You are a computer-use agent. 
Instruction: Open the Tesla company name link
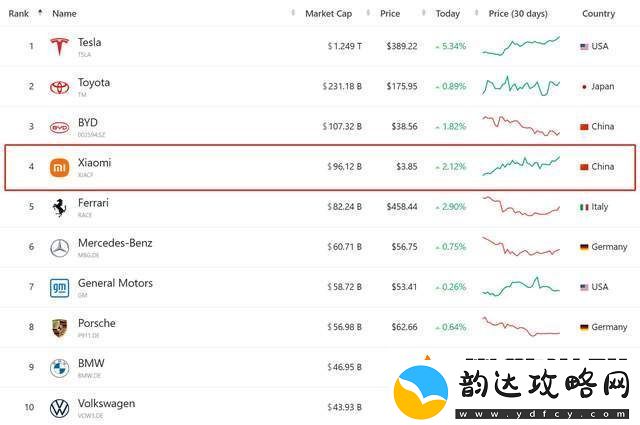pyautogui.click(x=89, y=42)
